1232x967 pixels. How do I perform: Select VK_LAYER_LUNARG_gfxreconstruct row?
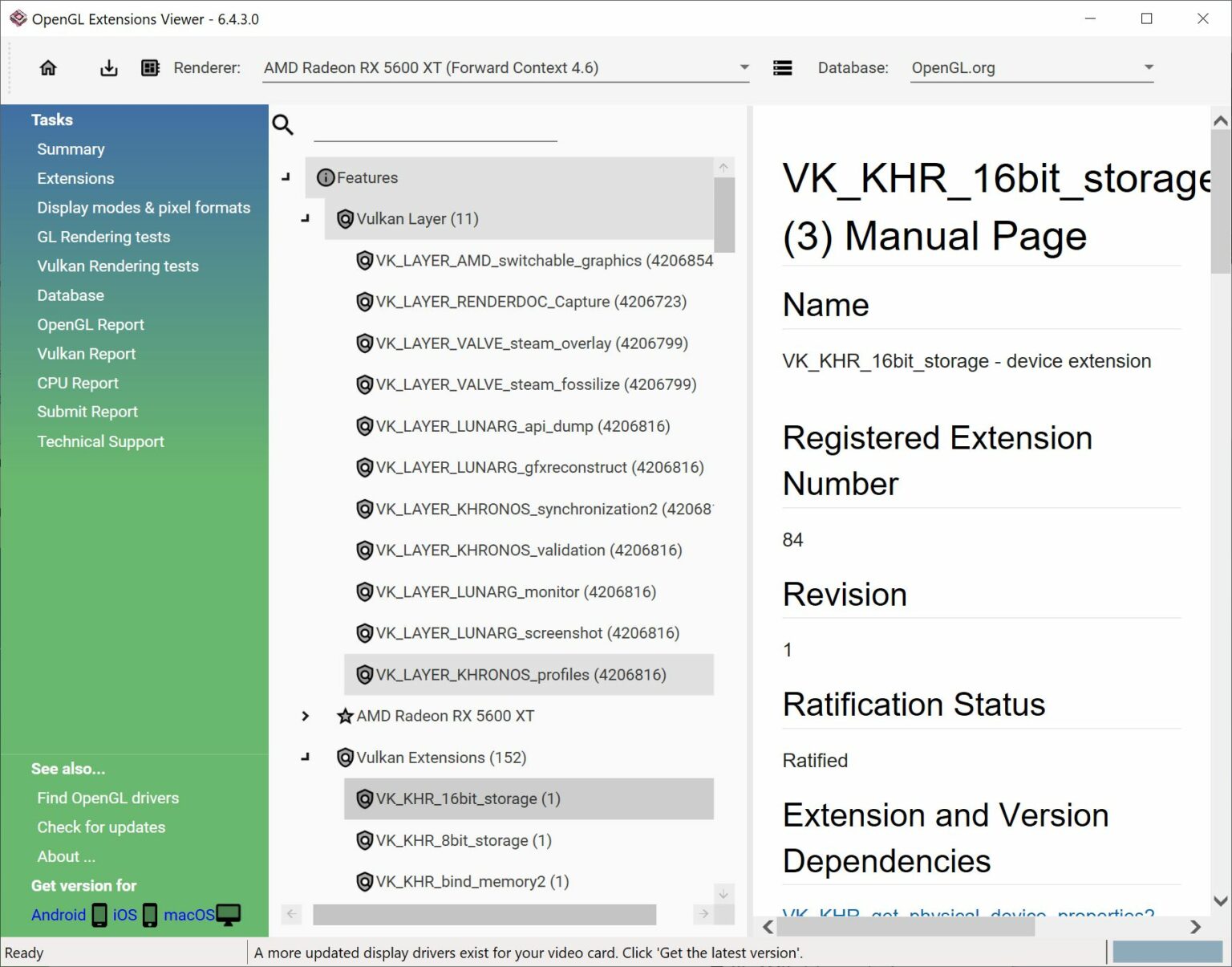pos(529,467)
